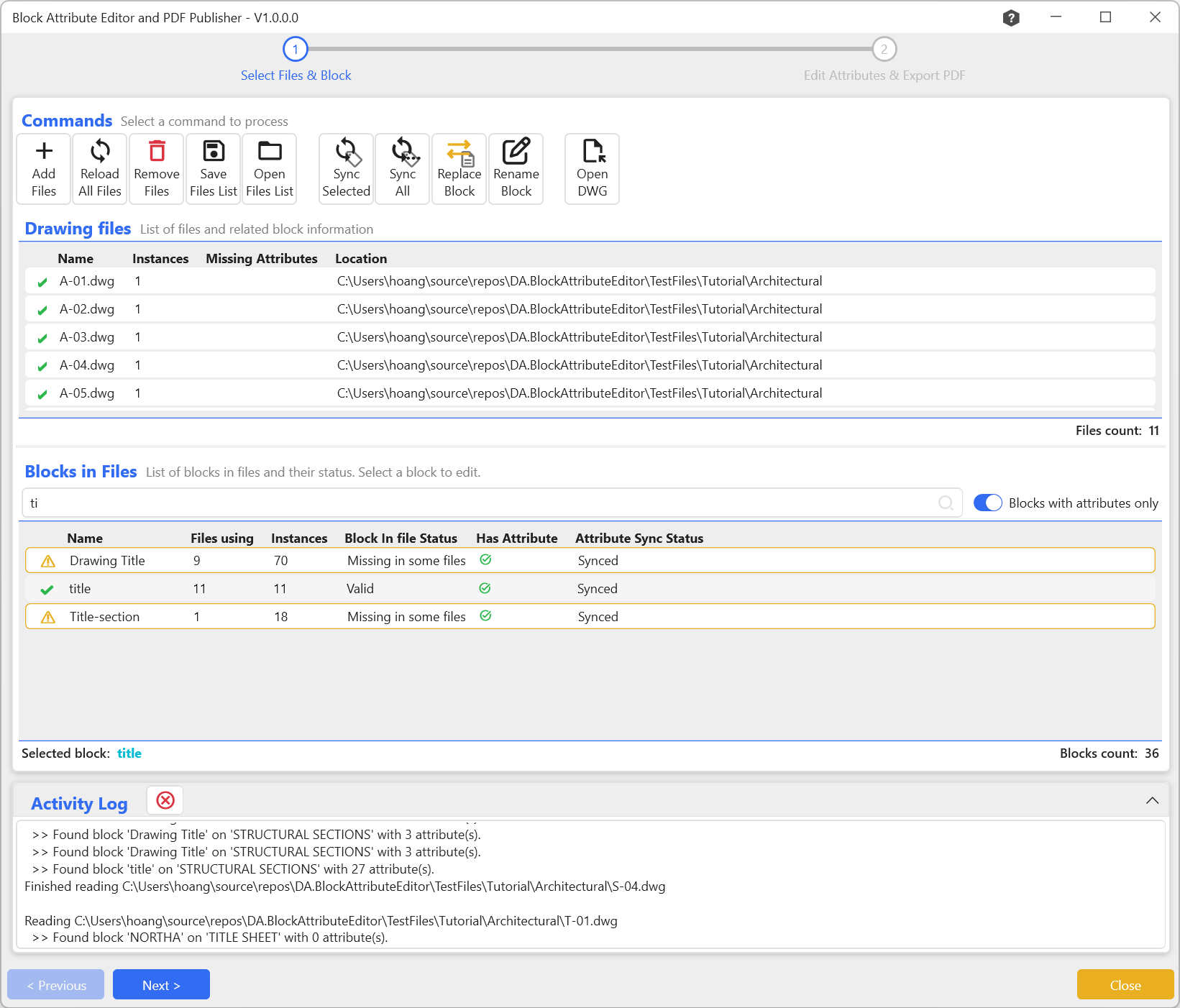The width and height of the screenshot is (1180, 1008).
Task: Select the A-02.dwg file row
Action: tap(590, 309)
